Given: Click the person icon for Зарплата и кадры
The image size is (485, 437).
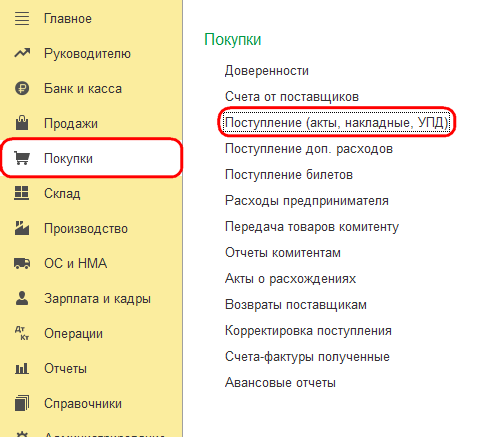Looking at the screenshot, I should [x=22, y=298].
